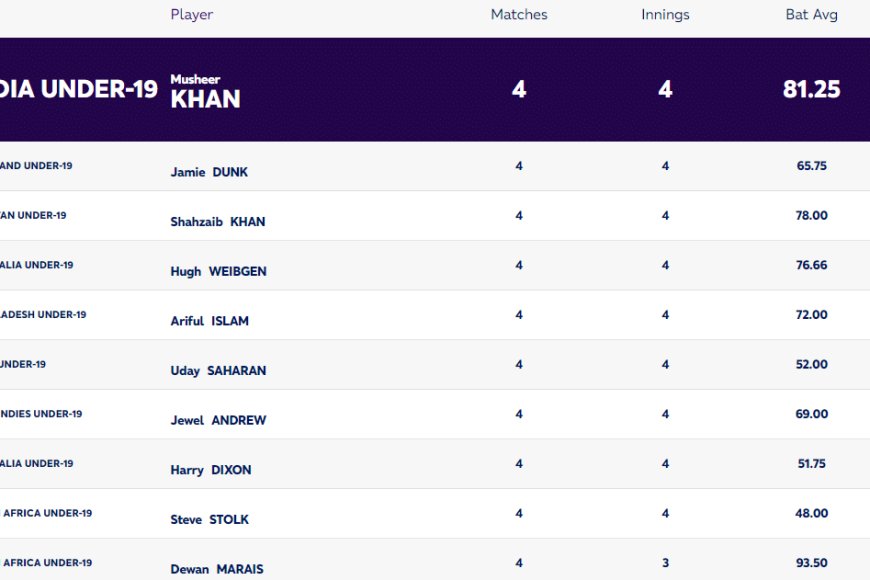
Task: View Uday Saharan's player details
Action: coord(218,371)
